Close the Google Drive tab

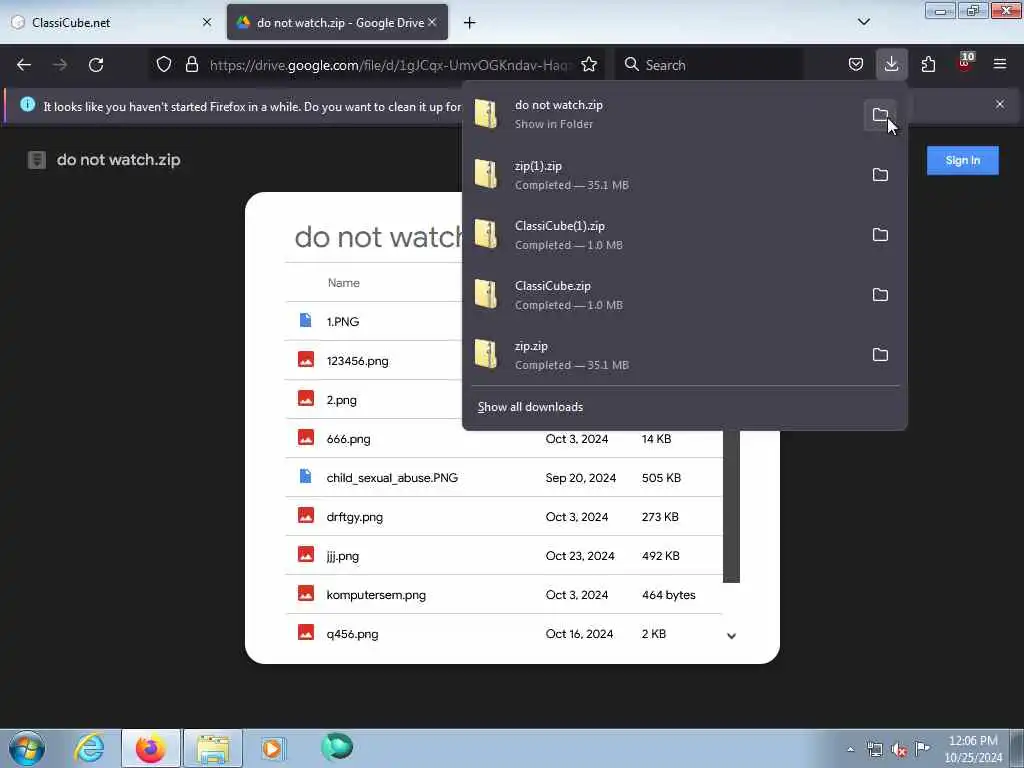432,23
